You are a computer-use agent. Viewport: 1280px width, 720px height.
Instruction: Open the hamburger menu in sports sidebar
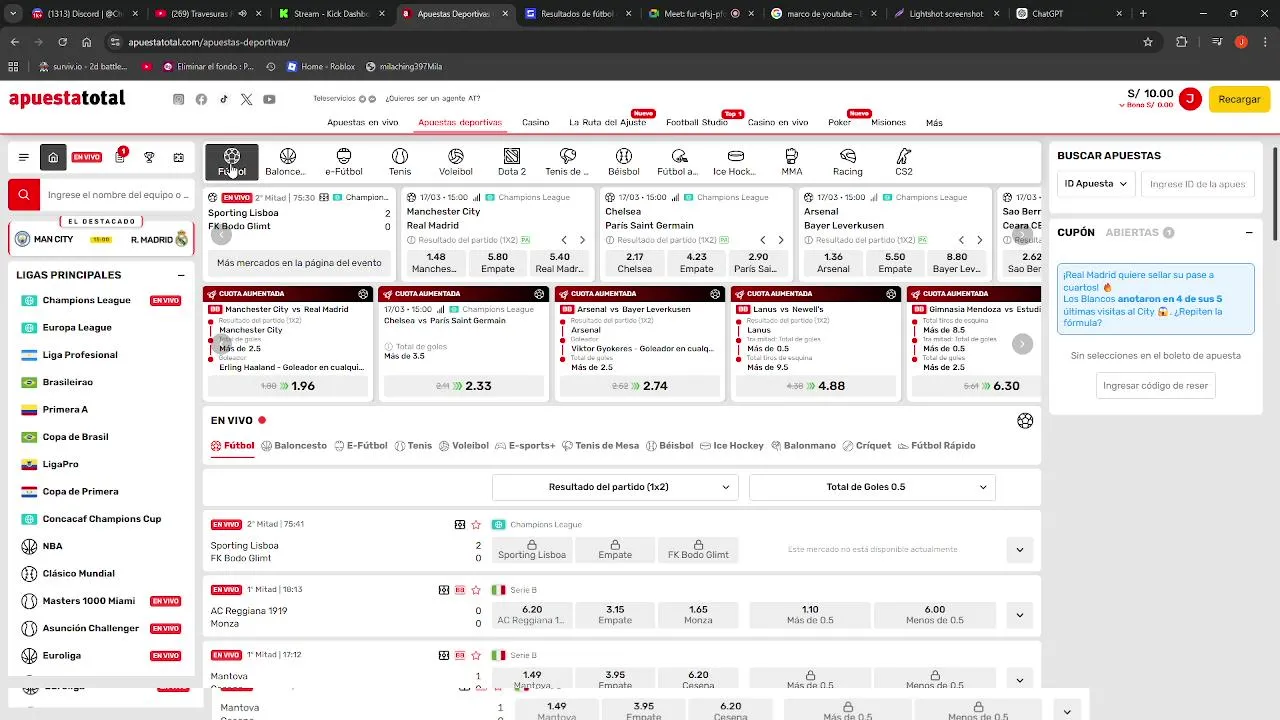point(24,157)
